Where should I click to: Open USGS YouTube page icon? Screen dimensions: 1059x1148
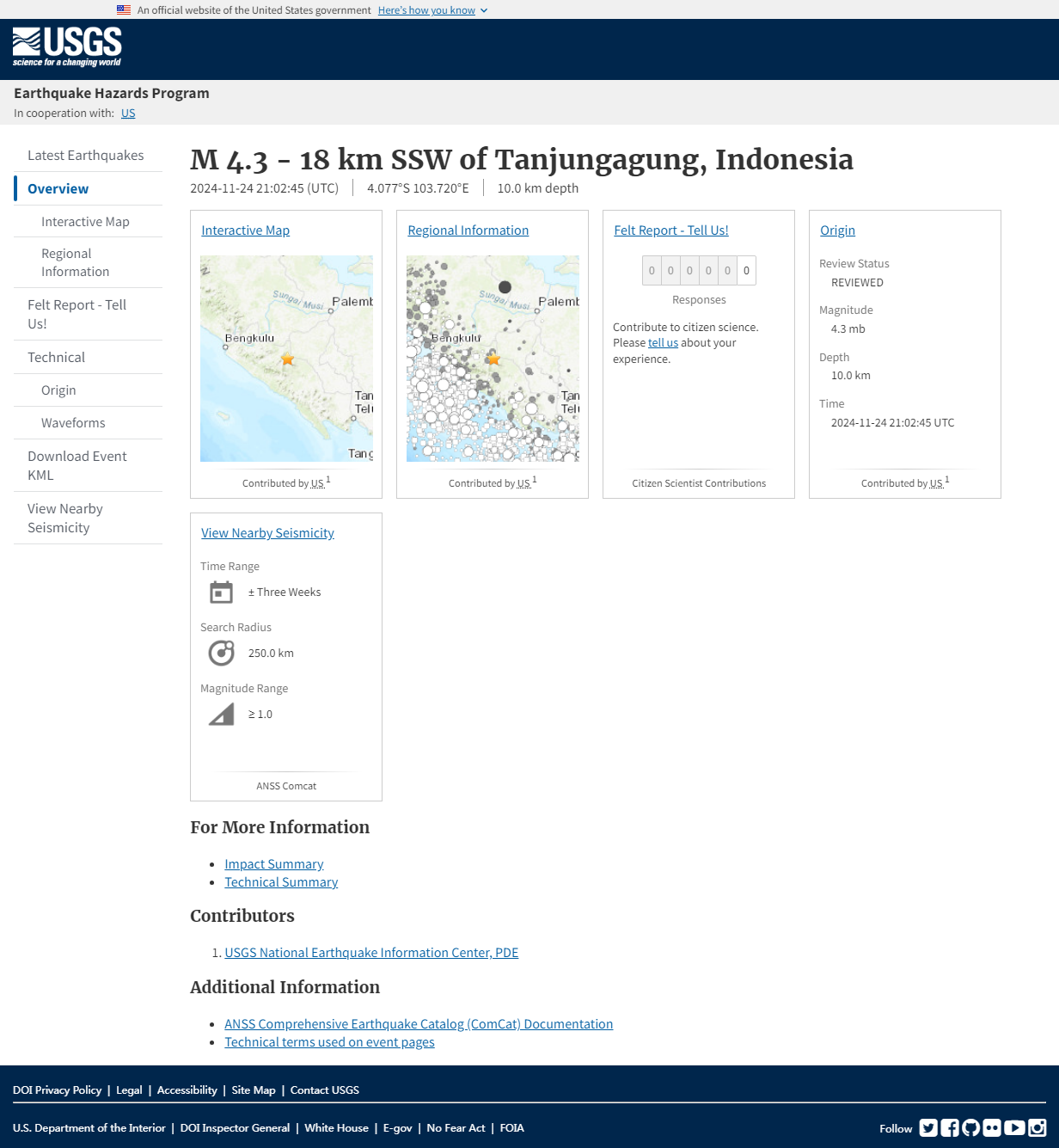[1014, 1127]
